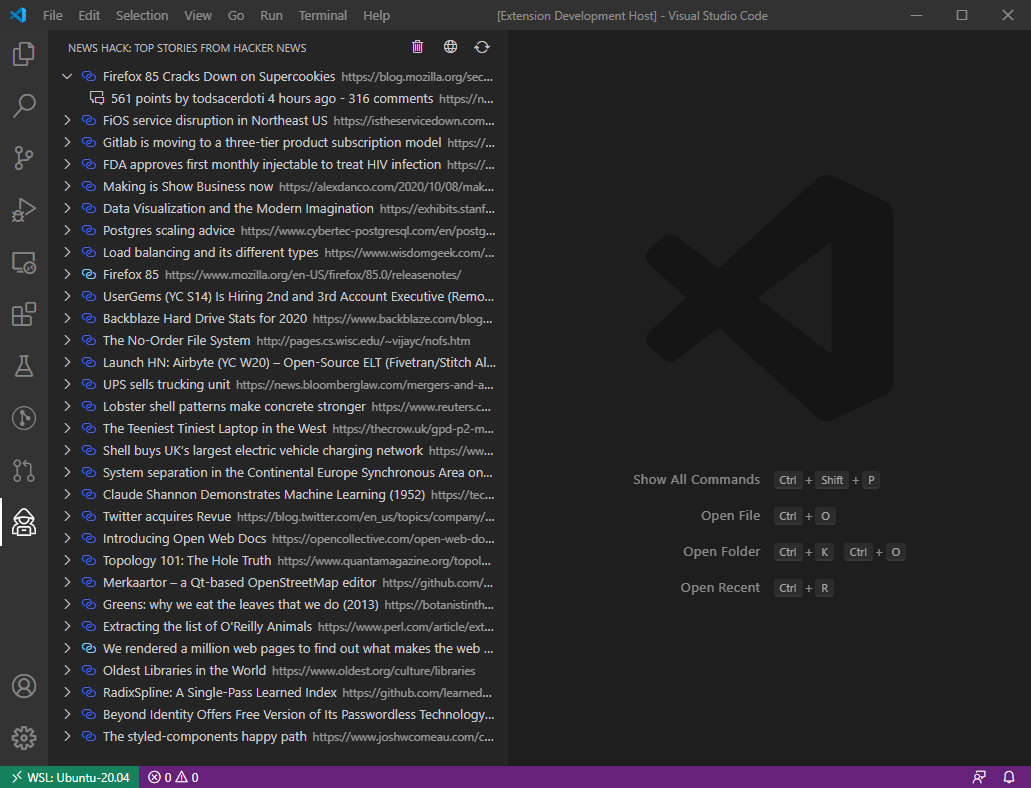Screen dimensions: 1031x788
Task: Expand FiOS service disruption story
Action: (67, 120)
